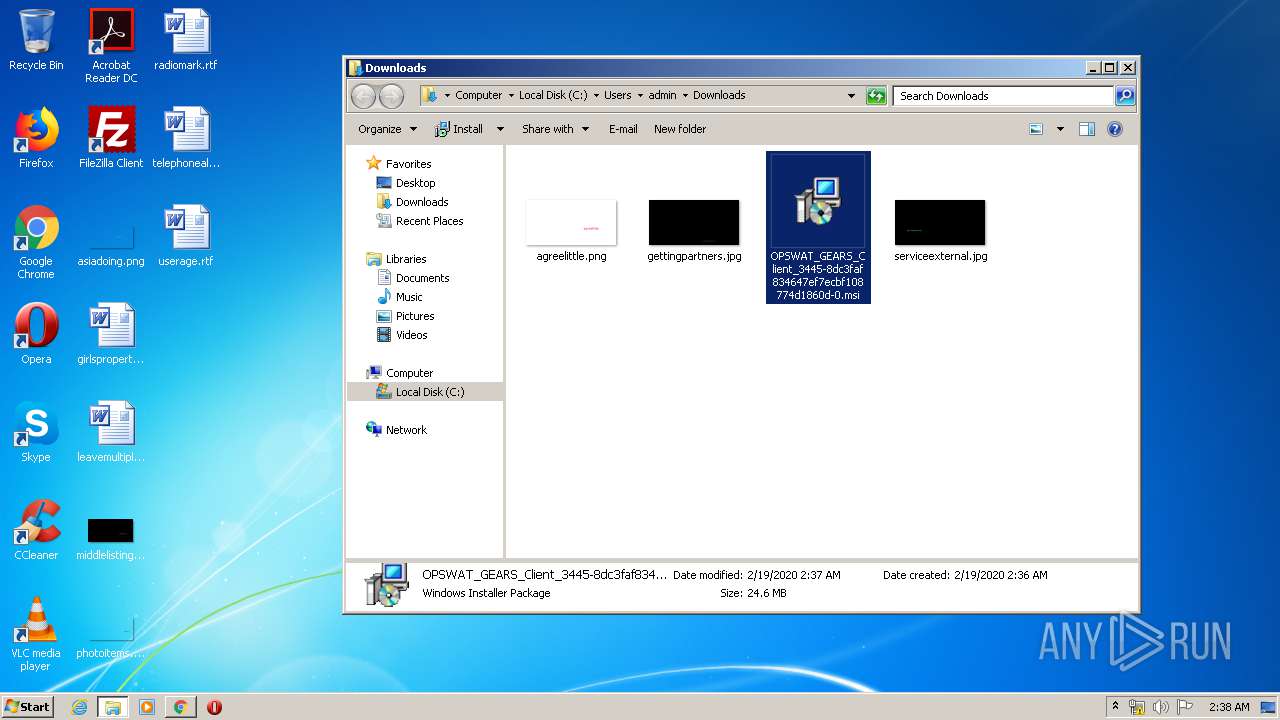This screenshot has height=720, width=1280.
Task: Open VLC media player shortcut
Action: tap(36, 634)
